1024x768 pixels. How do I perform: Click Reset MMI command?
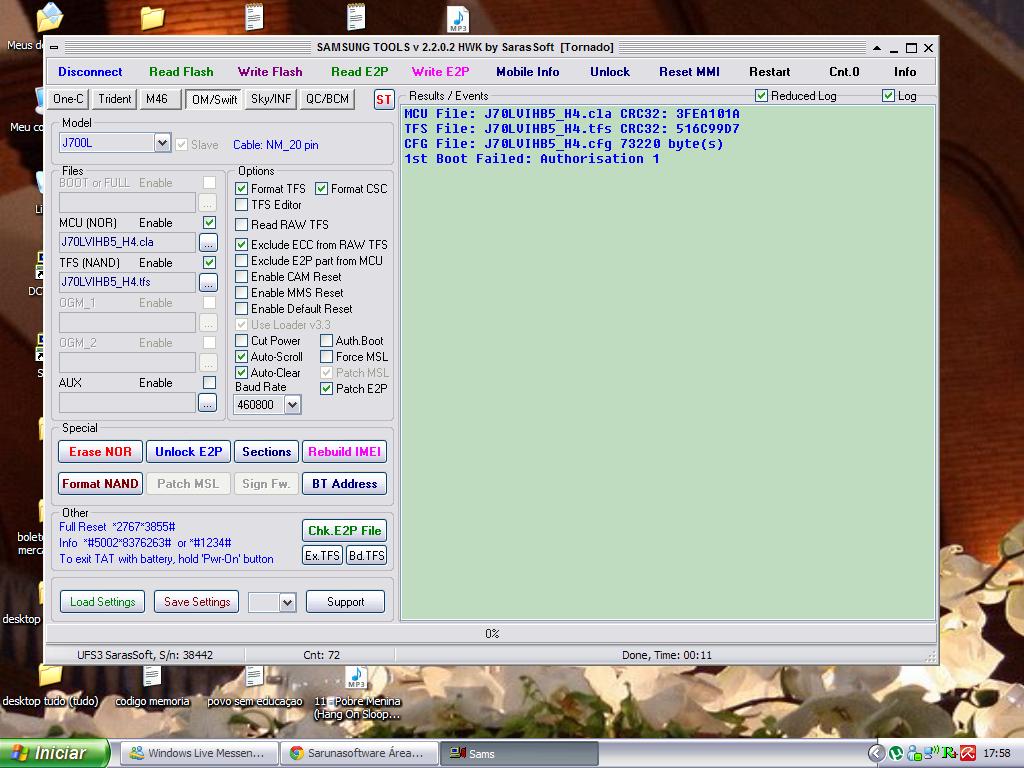[689, 72]
